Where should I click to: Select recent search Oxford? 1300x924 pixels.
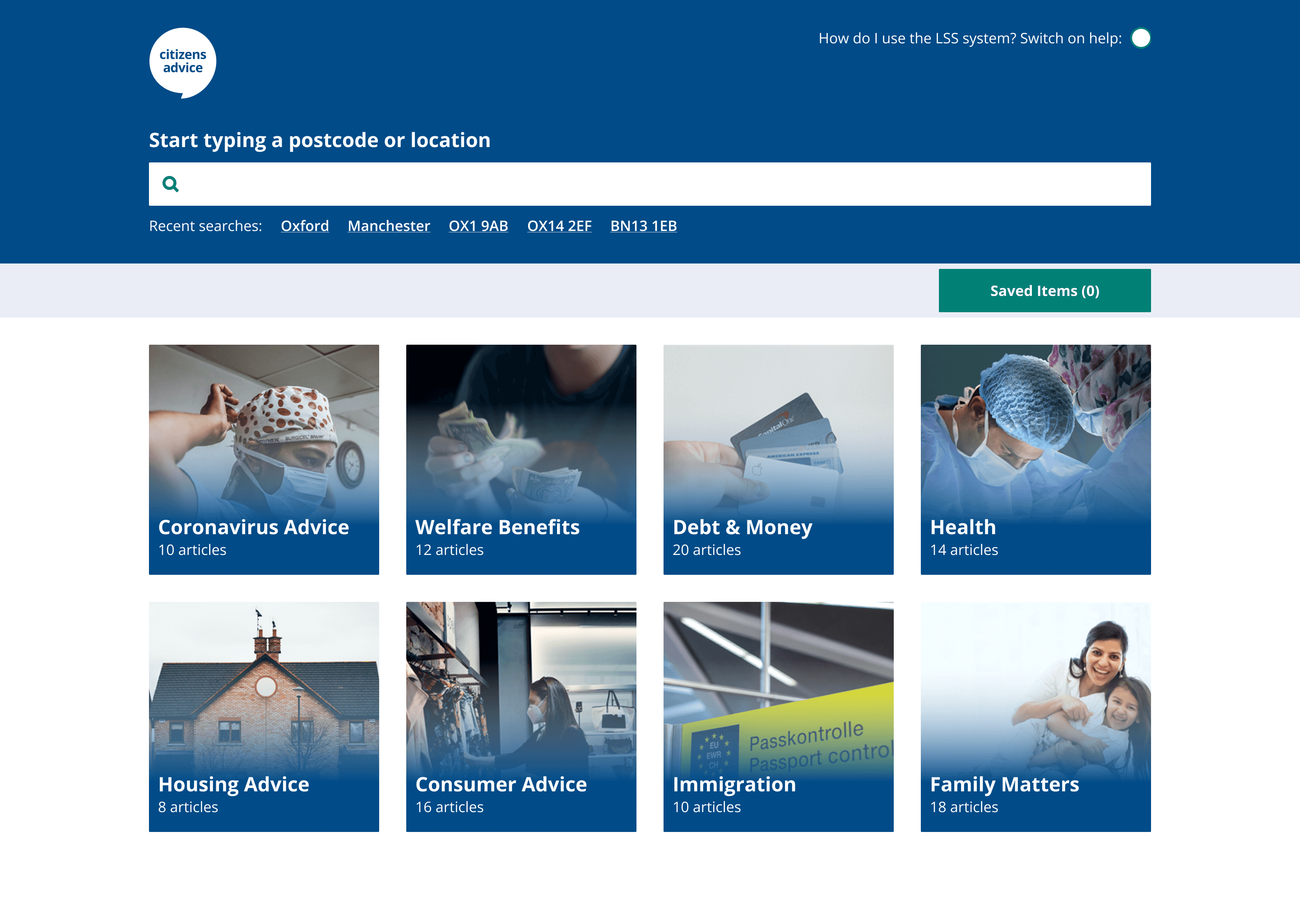tap(305, 226)
